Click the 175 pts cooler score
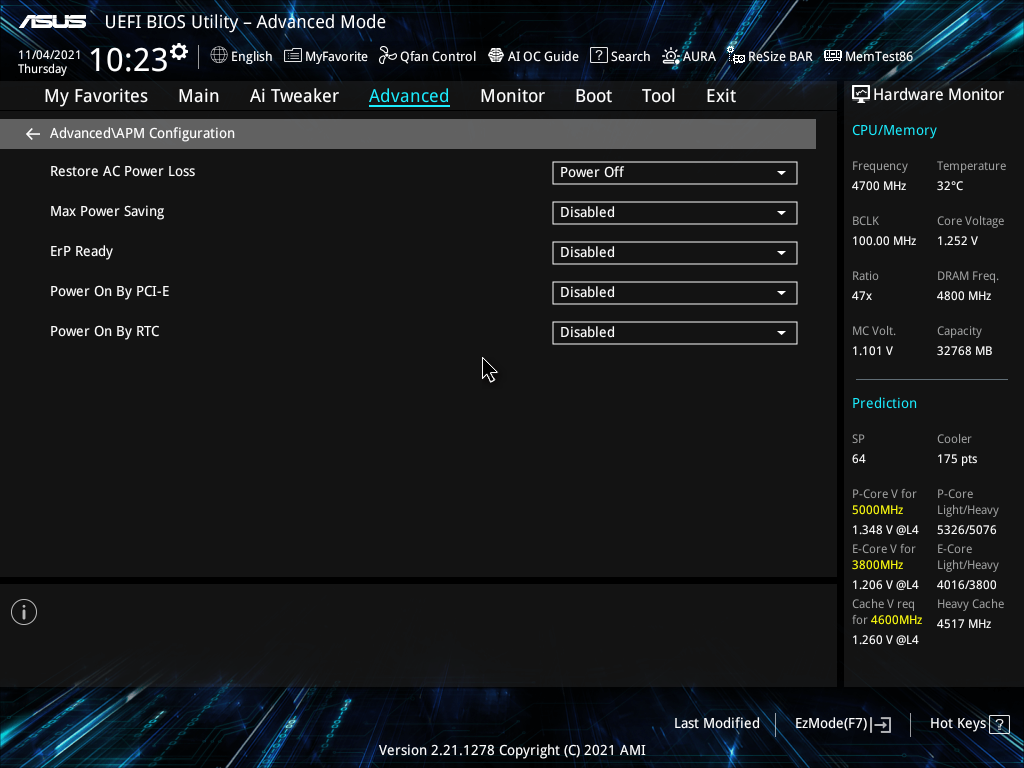Screen dimensions: 1024x768 (x=957, y=459)
